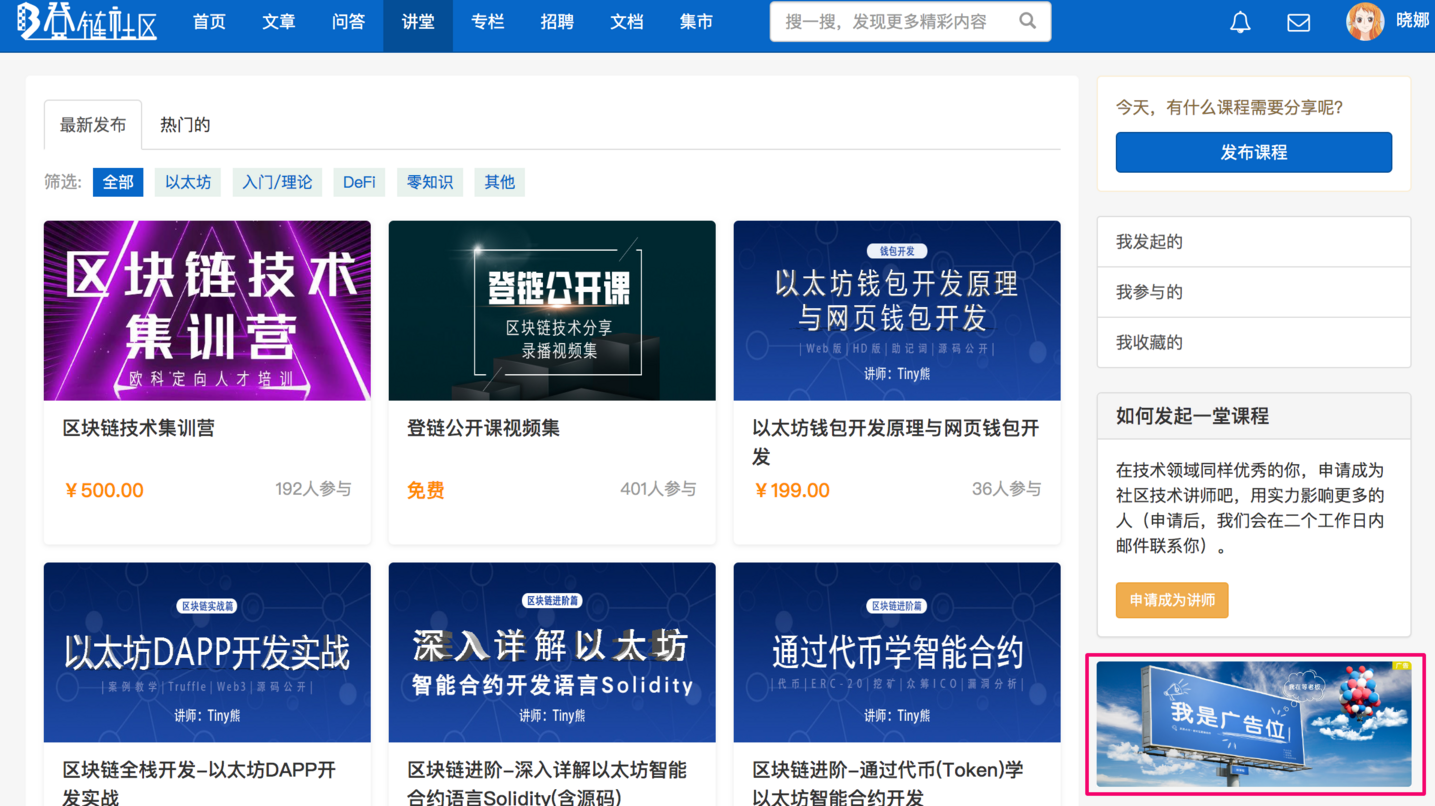The image size is (1435, 806).
Task: Open the 首页 nav item
Action: click(209, 22)
